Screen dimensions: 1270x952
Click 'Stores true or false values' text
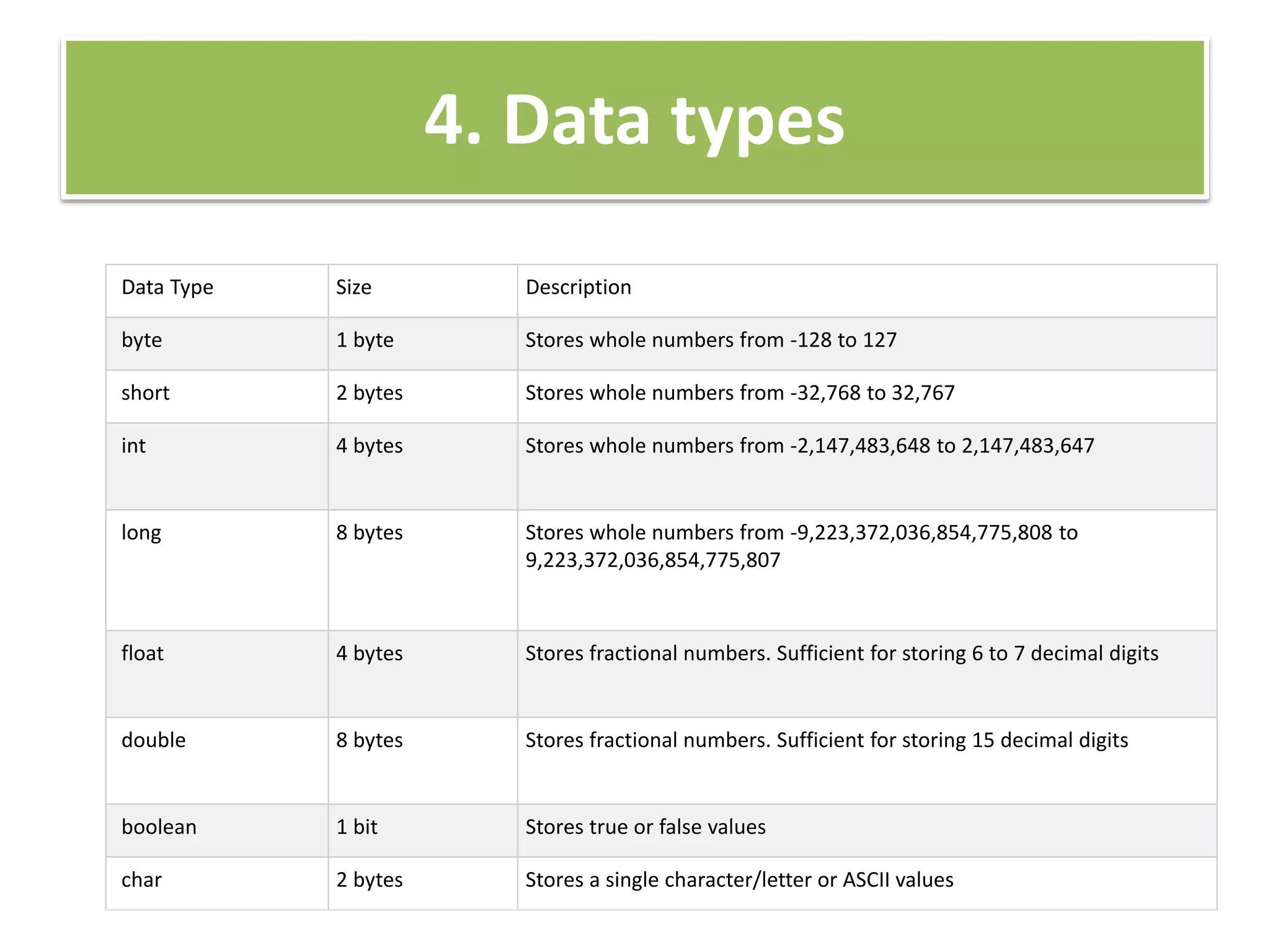(646, 827)
